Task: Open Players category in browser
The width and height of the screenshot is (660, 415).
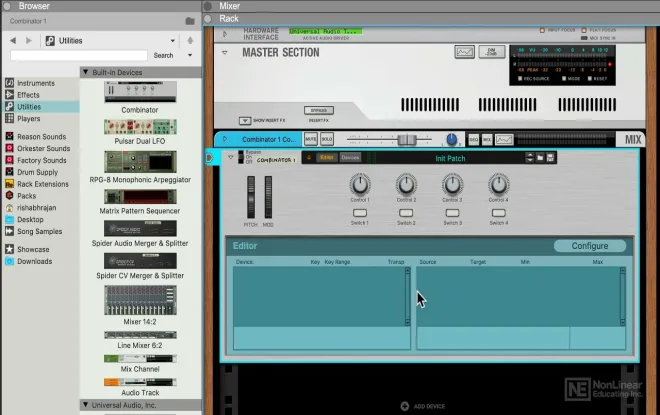Action: pos(29,119)
